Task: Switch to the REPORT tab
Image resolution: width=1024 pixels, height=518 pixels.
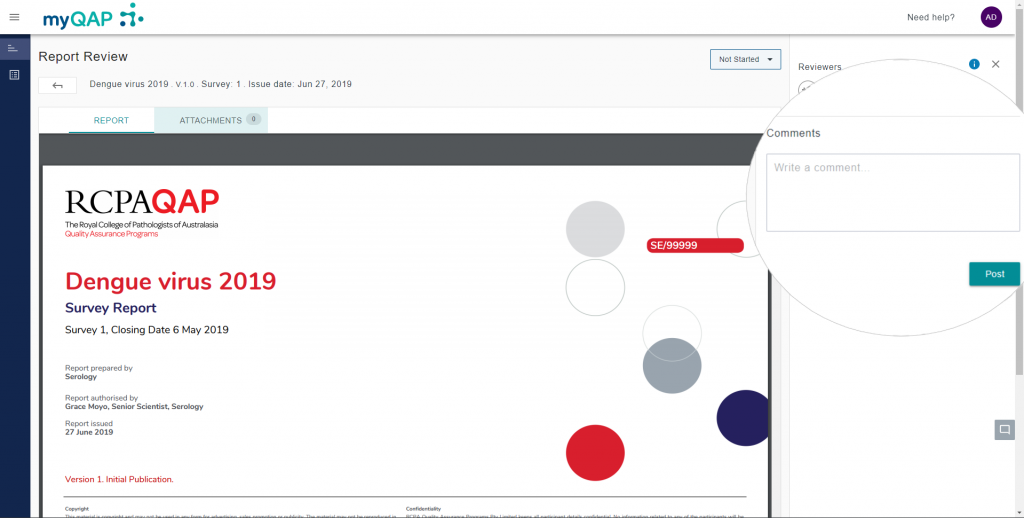Action: (111, 120)
